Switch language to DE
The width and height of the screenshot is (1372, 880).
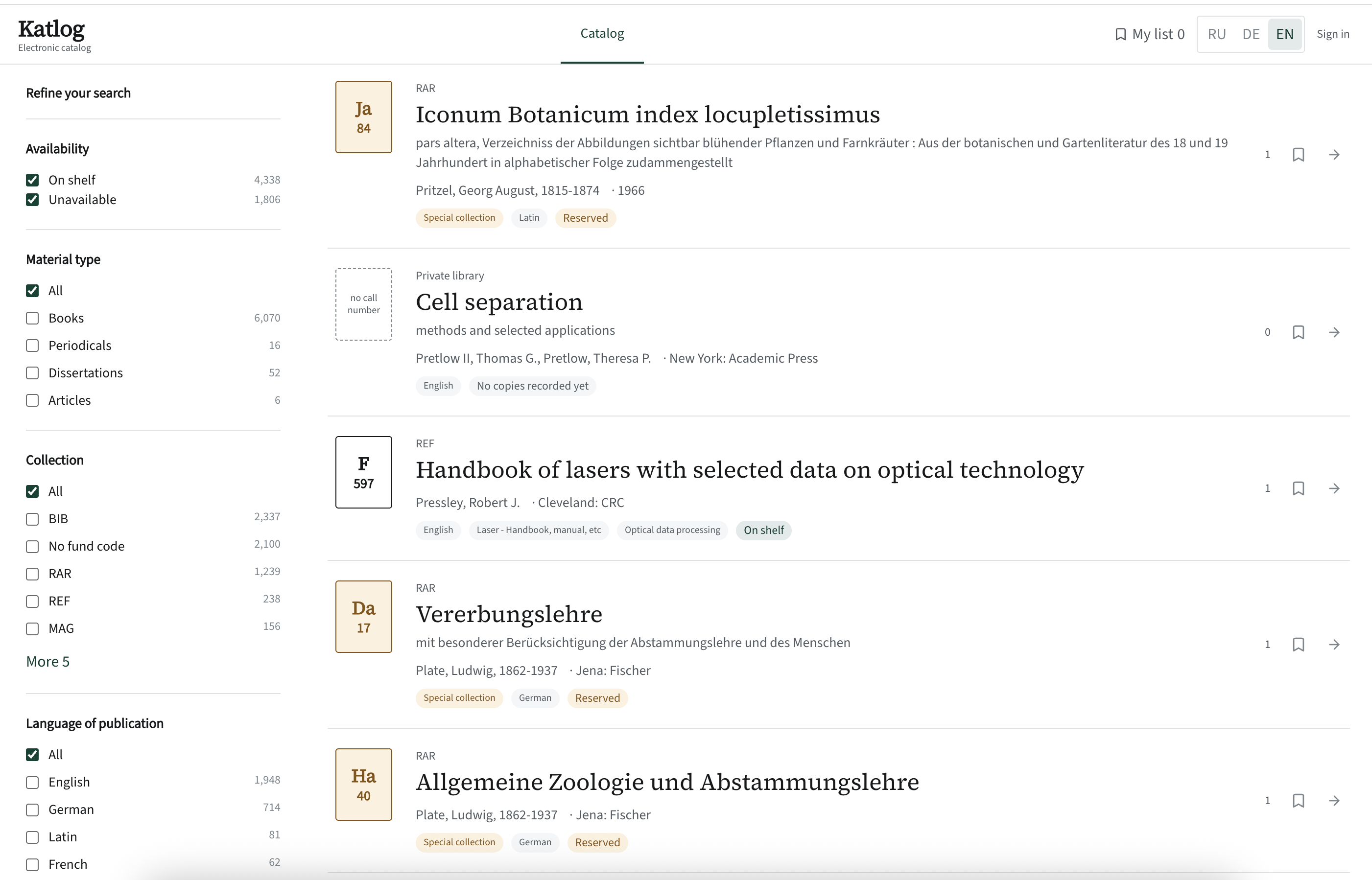coord(1251,34)
